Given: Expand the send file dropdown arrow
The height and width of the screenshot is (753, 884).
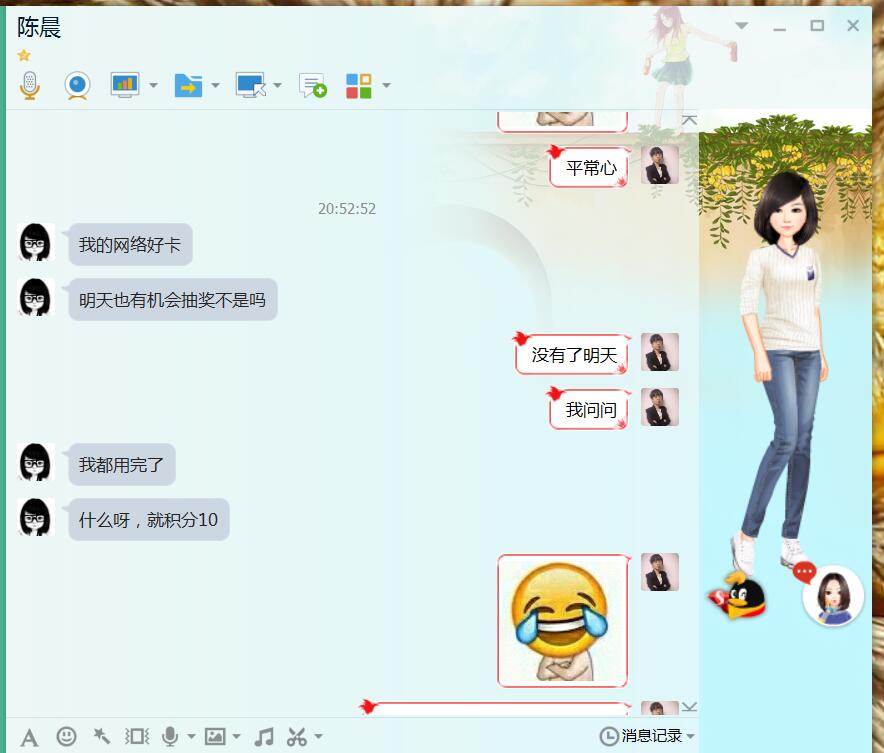Looking at the screenshot, I should 215,86.
